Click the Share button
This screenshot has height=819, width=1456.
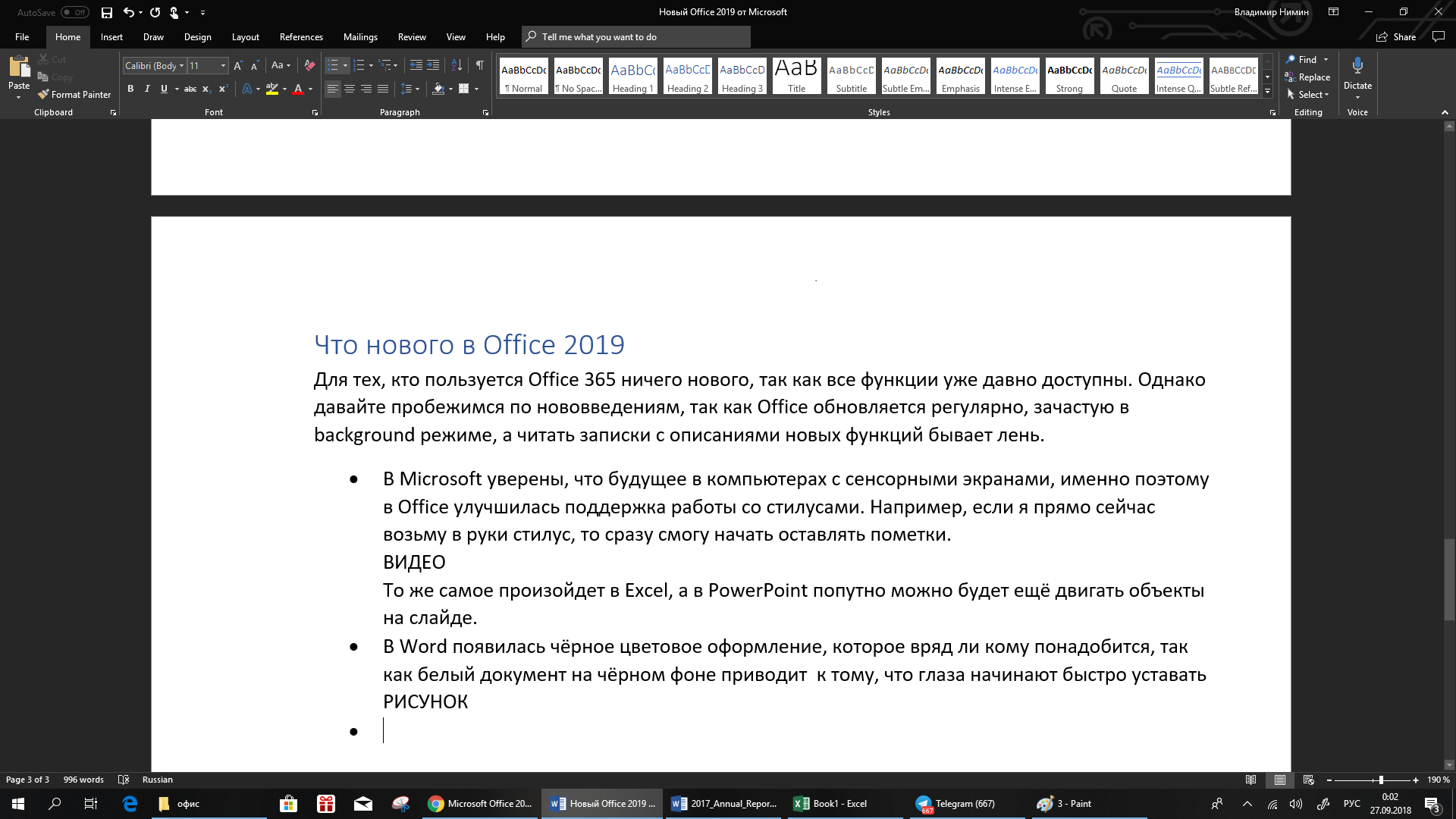(x=1396, y=36)
